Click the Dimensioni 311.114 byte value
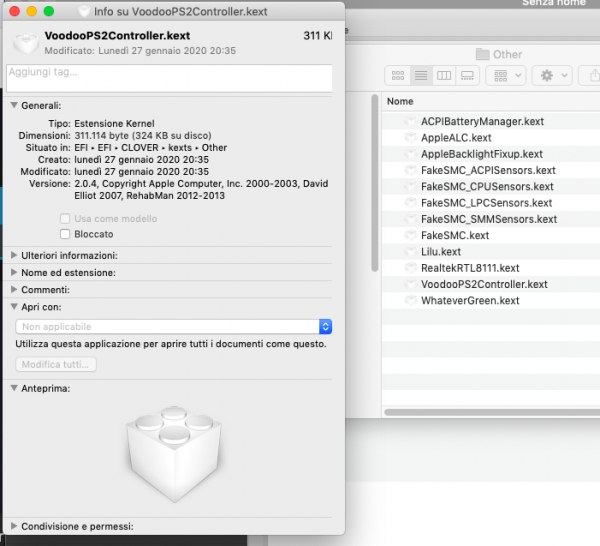Screen dimensions: 600x546 click(x=143, y=135)
